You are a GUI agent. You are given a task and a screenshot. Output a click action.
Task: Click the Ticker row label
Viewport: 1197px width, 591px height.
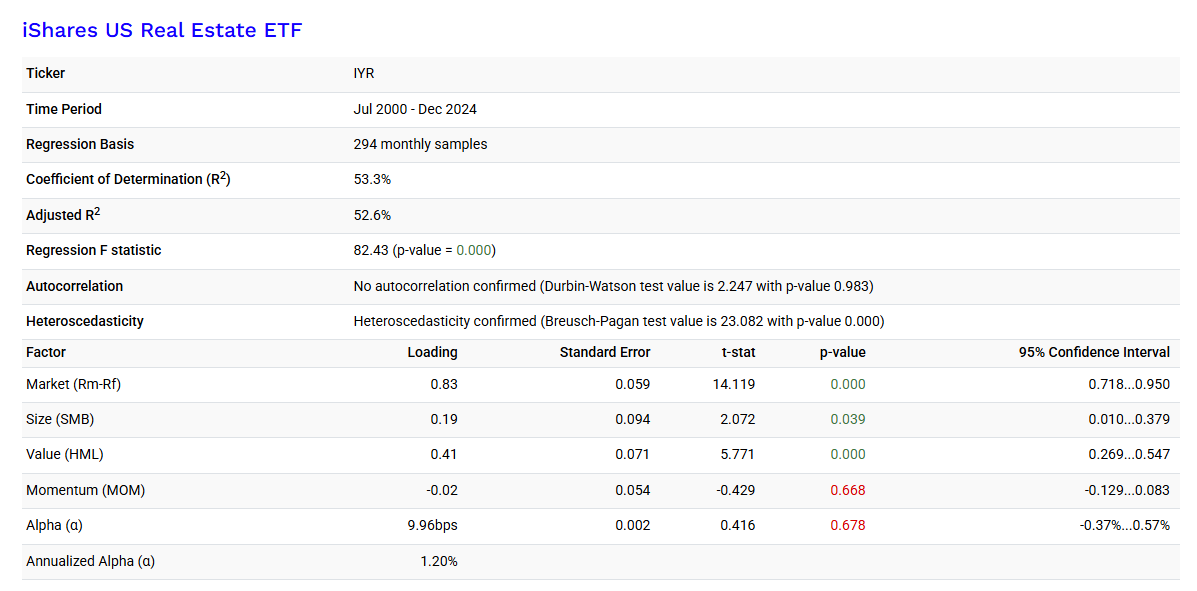[x=46, y=73]
